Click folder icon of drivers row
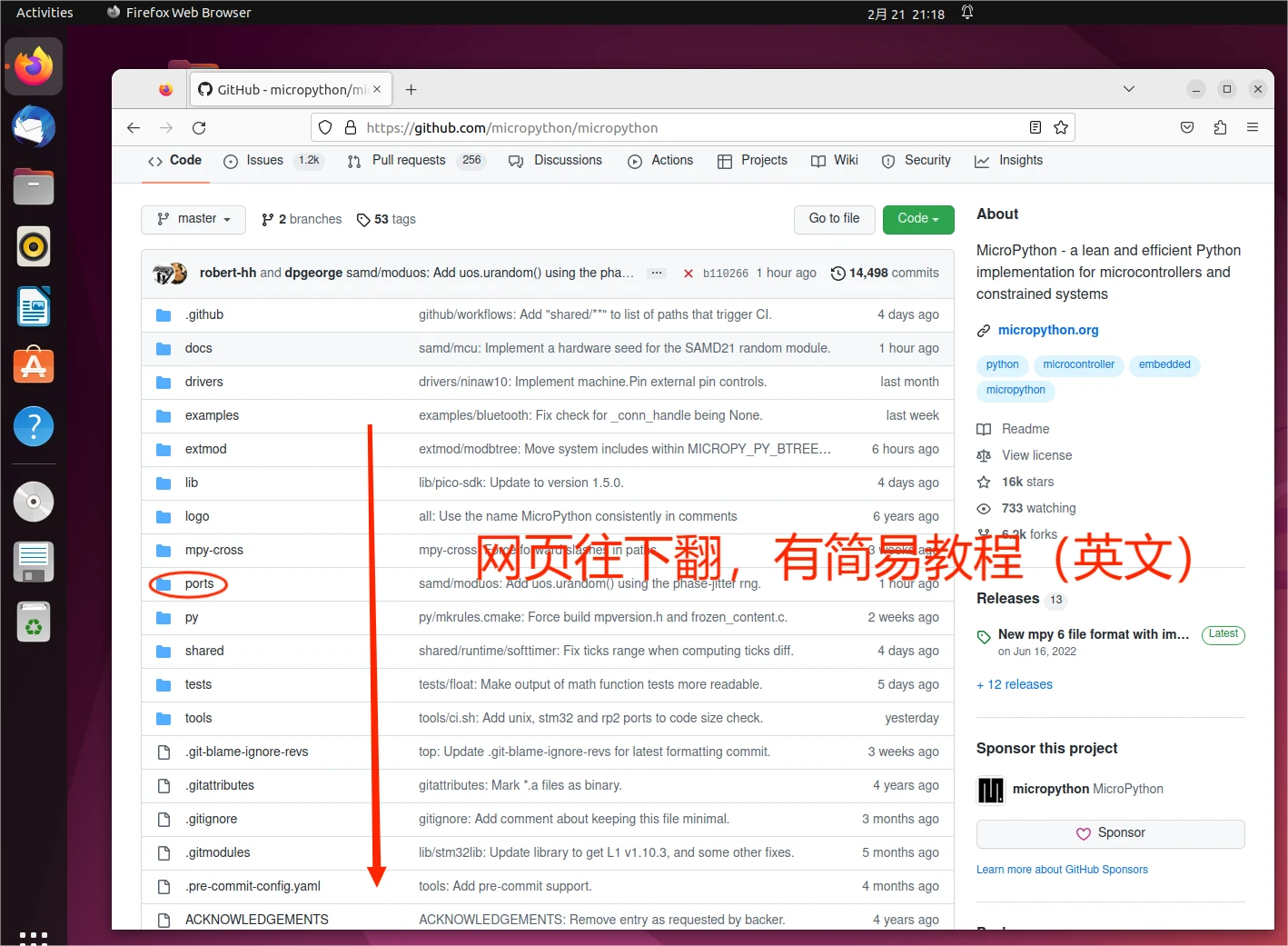Viewport: 1288px width, 946px height. coord(163,383)
